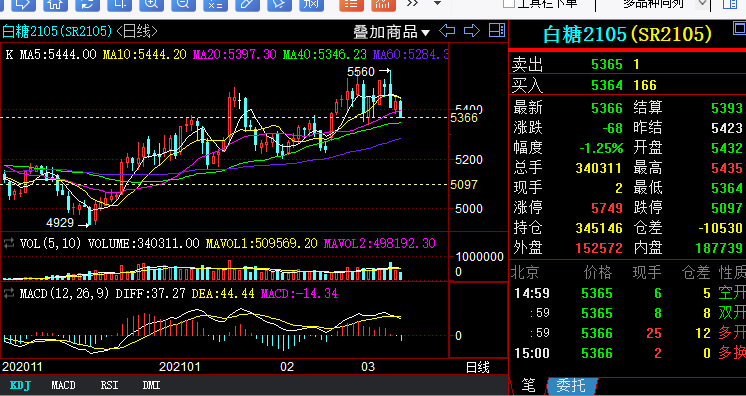Click the 202101 date axis label

click(180, 367)
